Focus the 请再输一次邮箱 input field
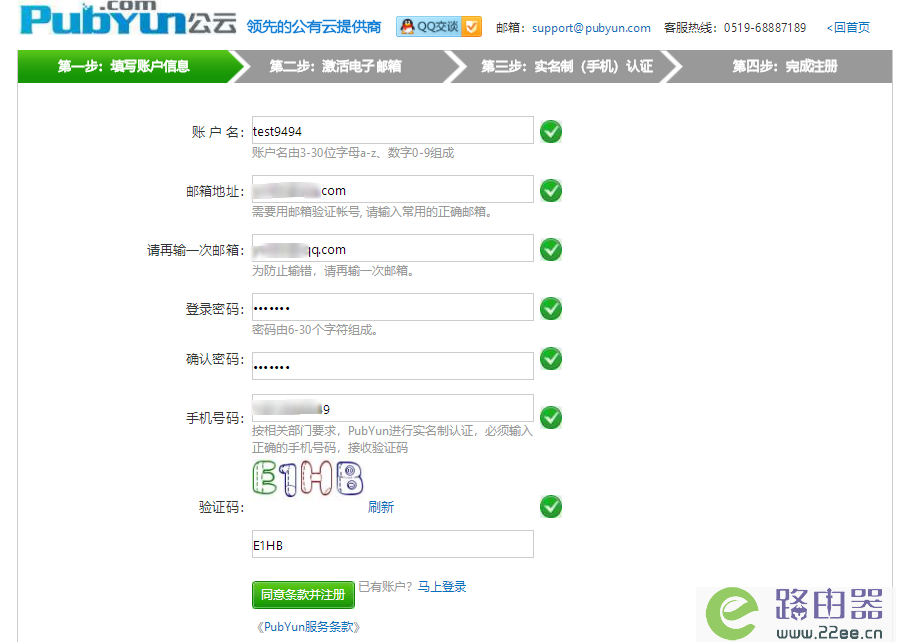This screenshot has width=901, height=642. (392, 248)
